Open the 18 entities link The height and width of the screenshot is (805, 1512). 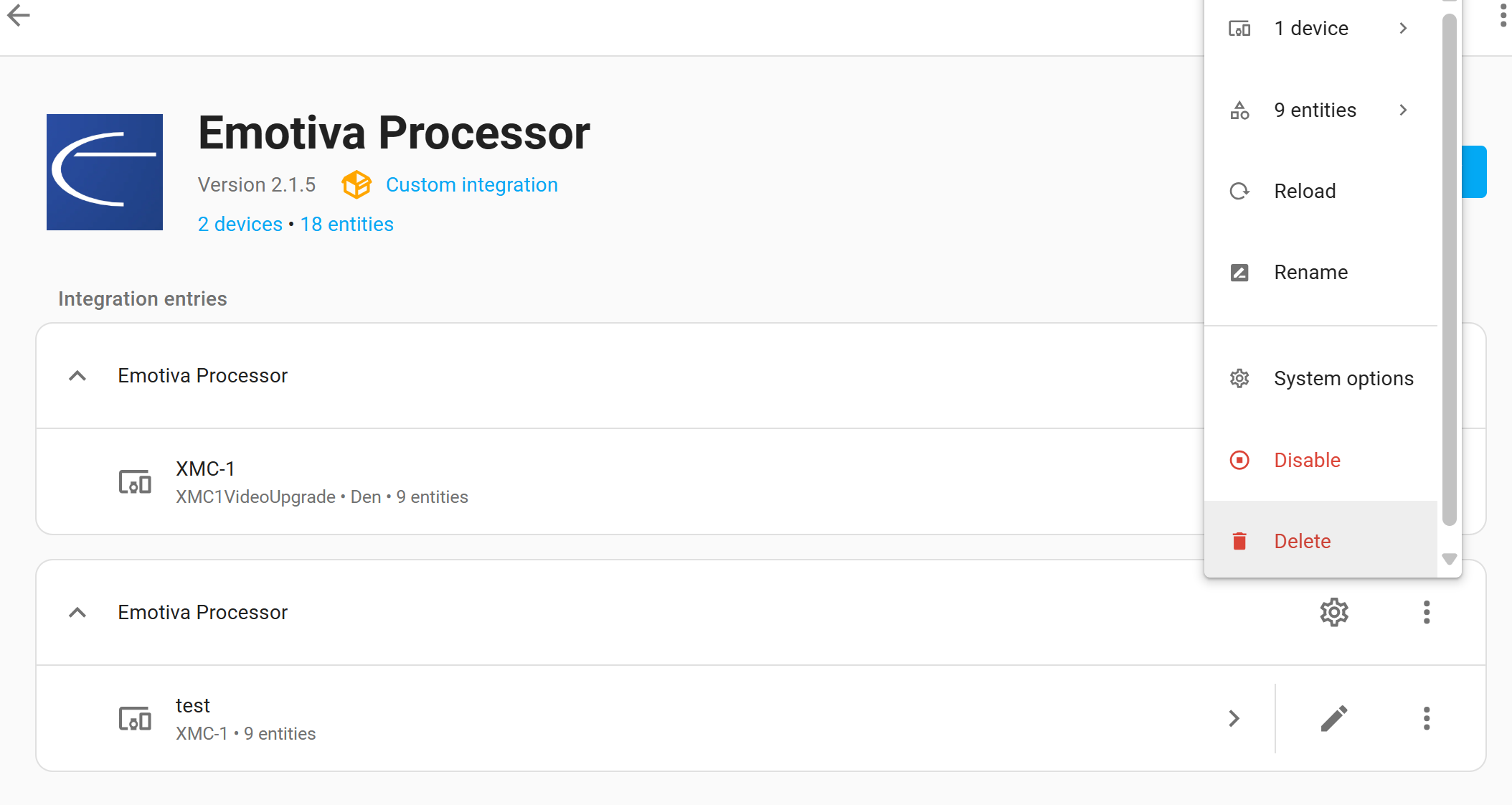coord(346,225)
